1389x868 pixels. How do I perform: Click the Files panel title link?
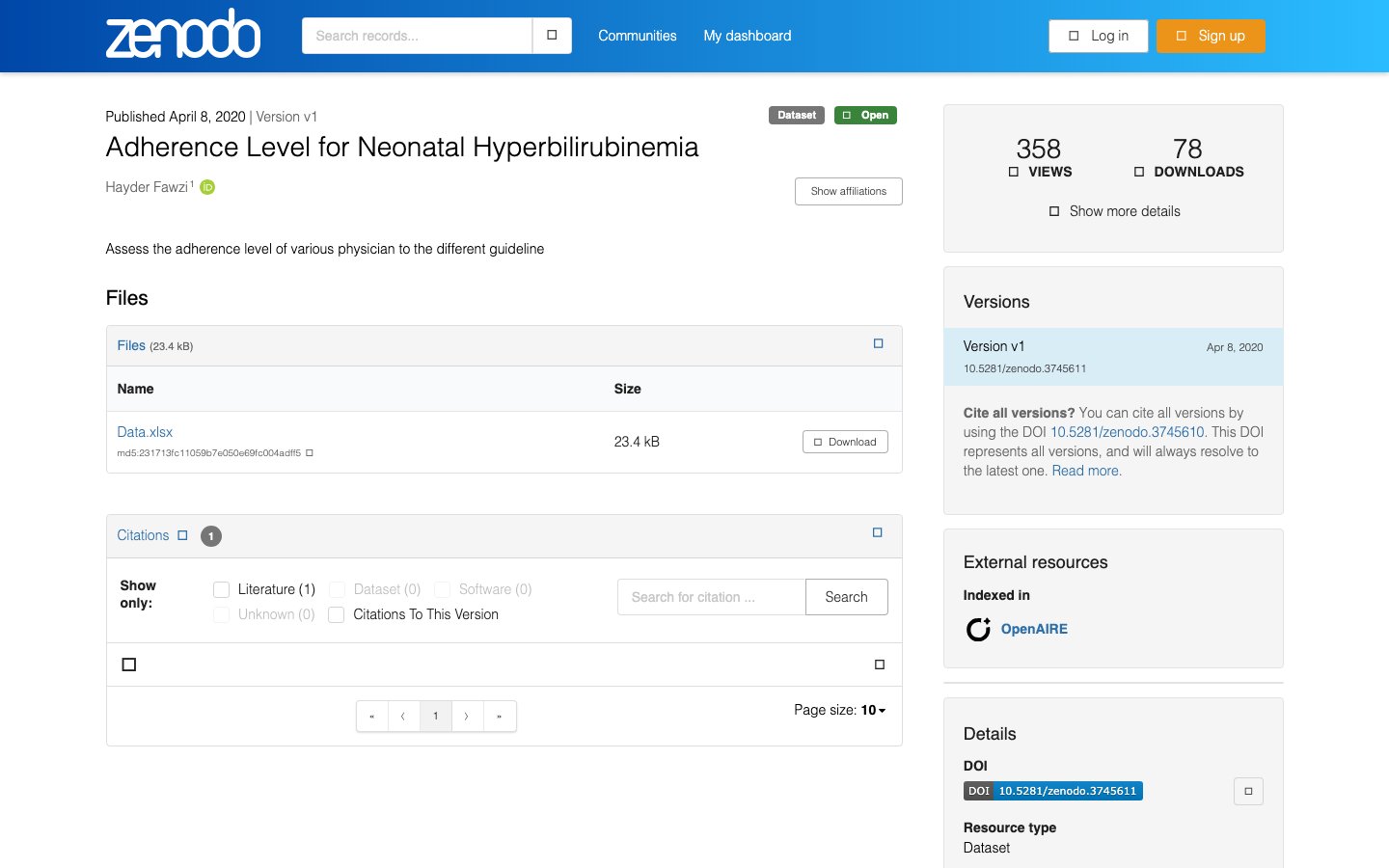click(x=131, y=345)
